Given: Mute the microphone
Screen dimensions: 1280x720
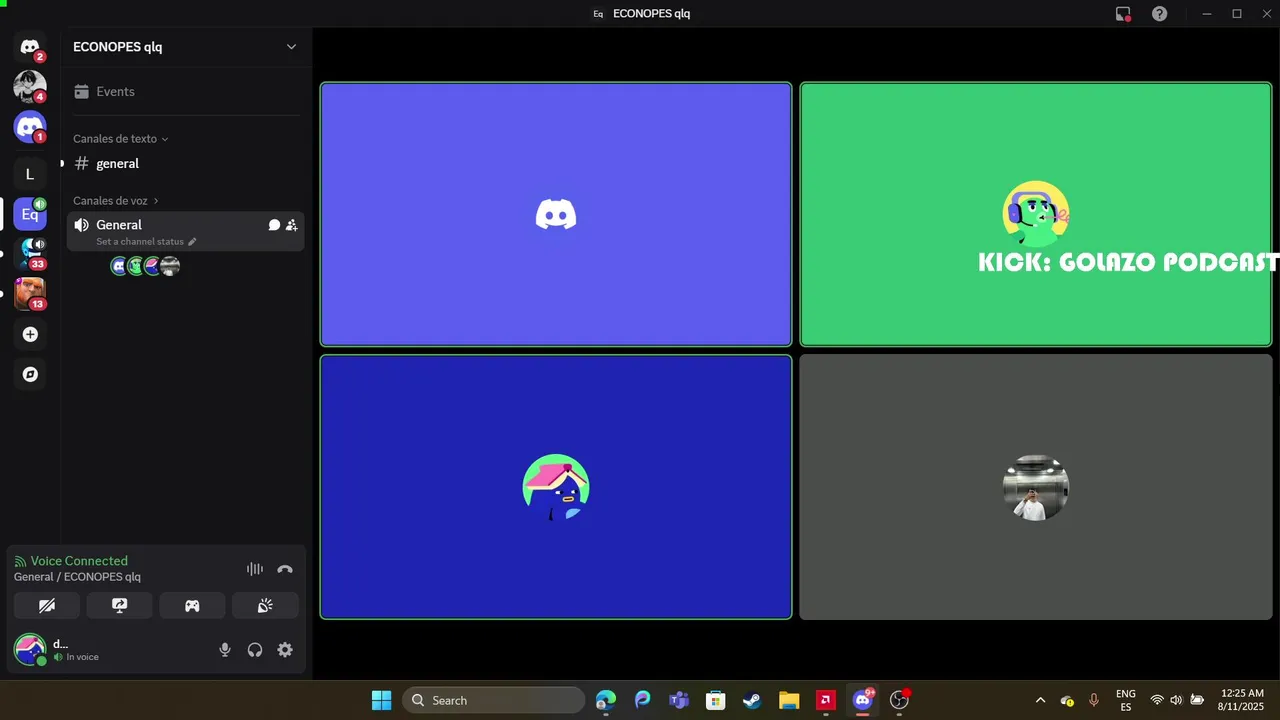Looking at the screenshot, I should pos(225,650).
